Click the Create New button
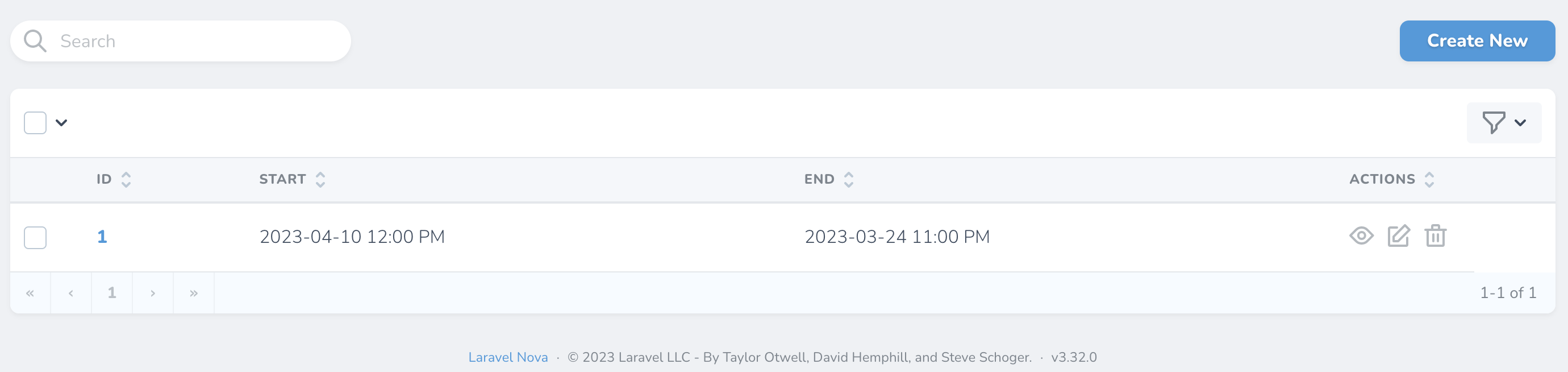Image resolution: width=1568 pixels, height=372 pixels. (1477, 41)
